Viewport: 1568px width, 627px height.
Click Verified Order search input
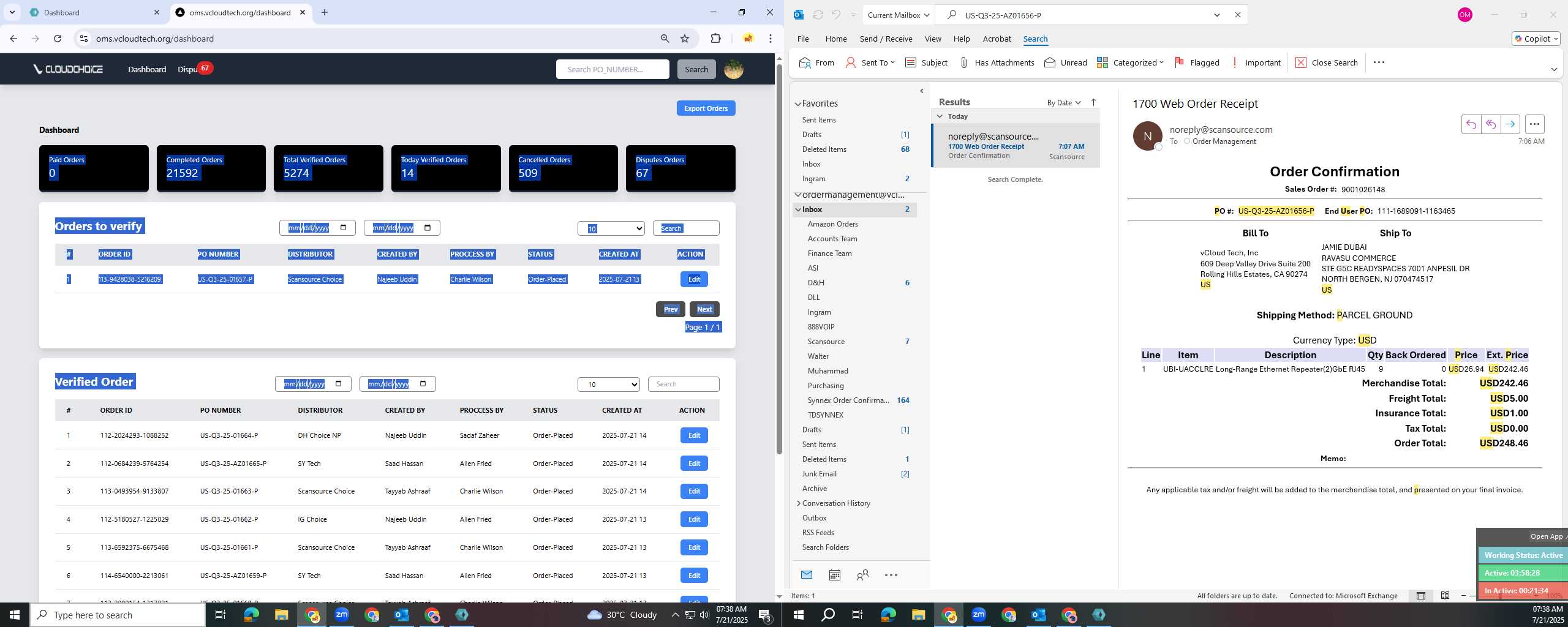[684, 384]
